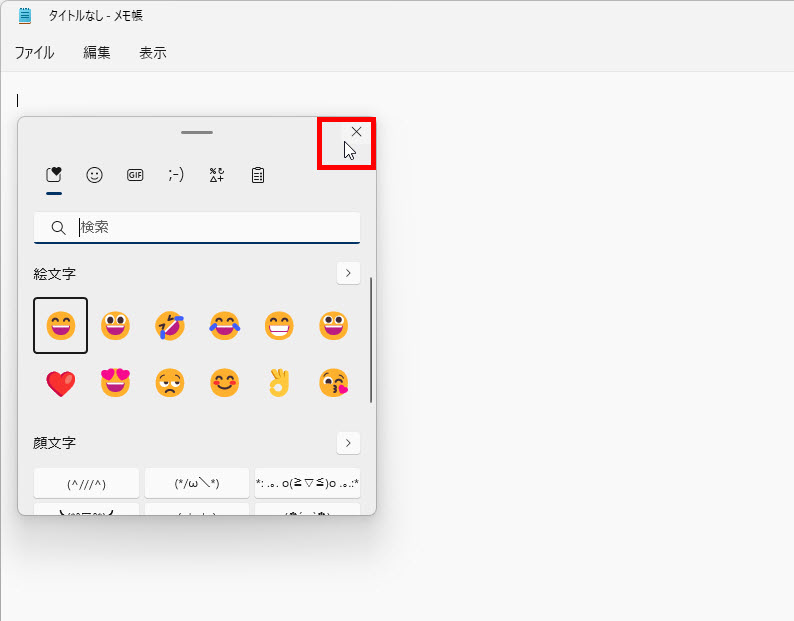Viewport: 794px width, 621px height.
Task: Insert the heart eyes smiley emoji
Action: coord(115,383)
